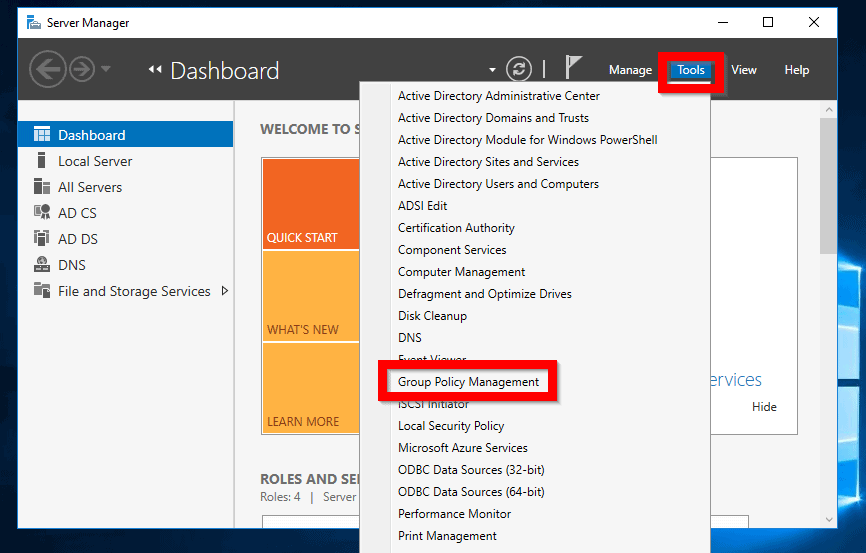The width and height of the screenshot is (866, 553).
Task: Click the Dashboard heading in header
Action: tap(225, 71)
